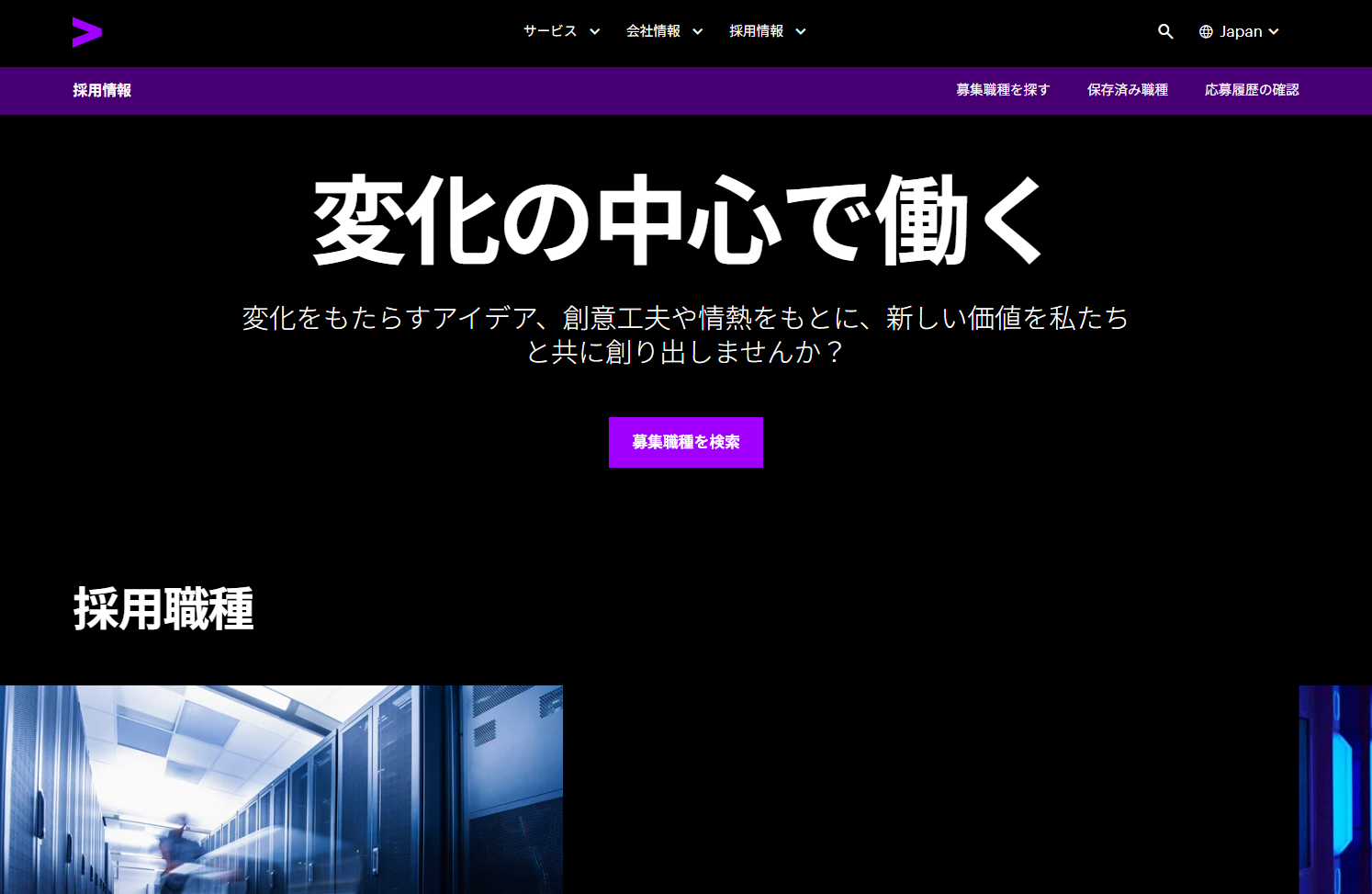Open the server room image card
The height and width of the screenshot is (894, 1372).
click(281, 789)
